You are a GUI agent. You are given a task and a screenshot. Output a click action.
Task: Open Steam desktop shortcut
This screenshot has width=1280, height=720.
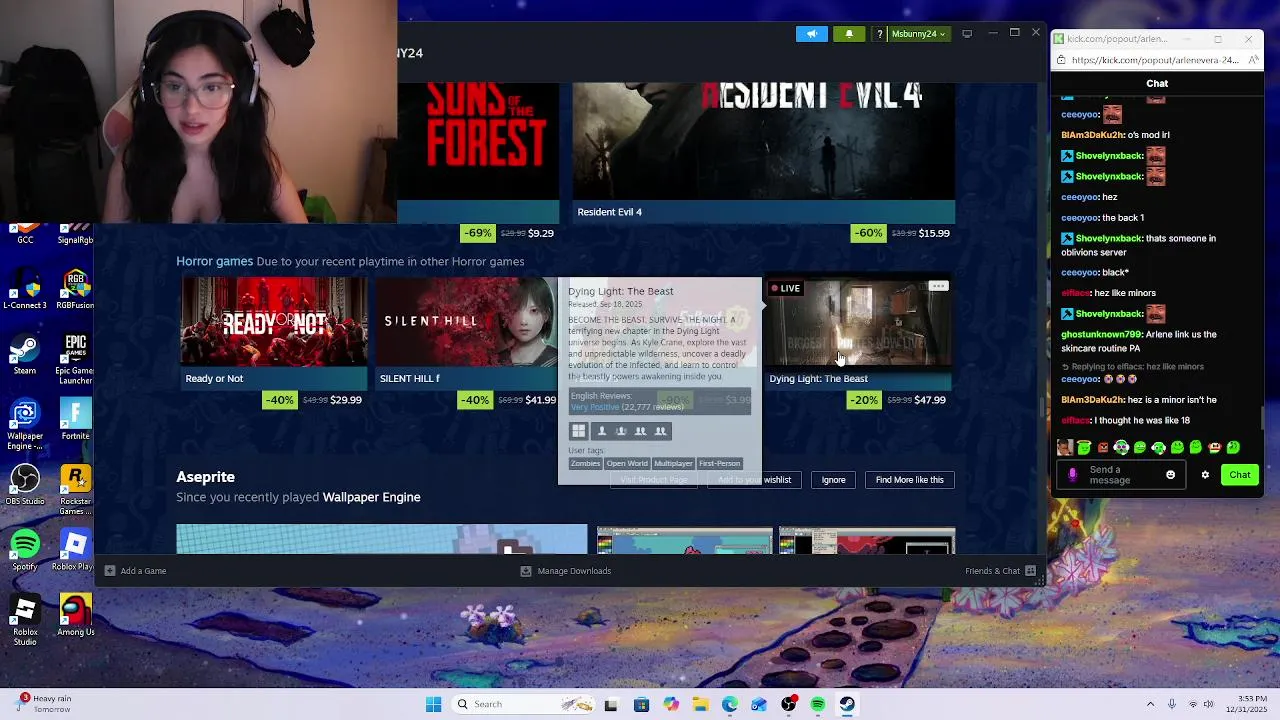pyautogui.click(x=25, y=356)
